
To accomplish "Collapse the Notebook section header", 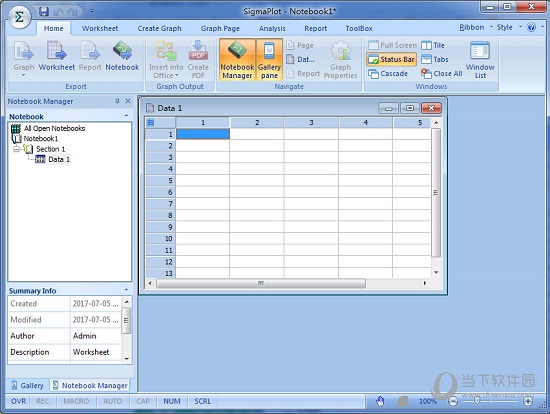I will point(126,115).
